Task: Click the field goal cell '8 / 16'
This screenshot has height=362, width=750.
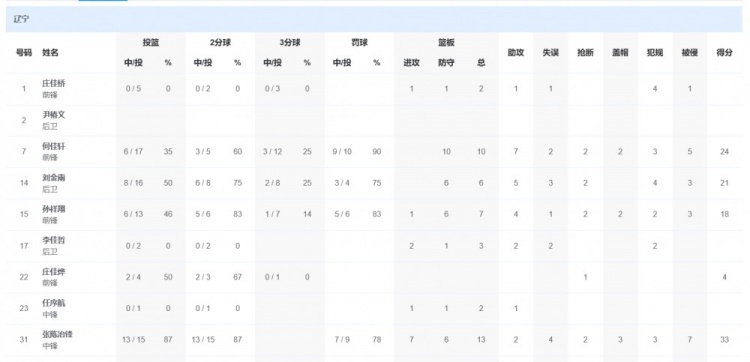Action: tap(133, 183)
